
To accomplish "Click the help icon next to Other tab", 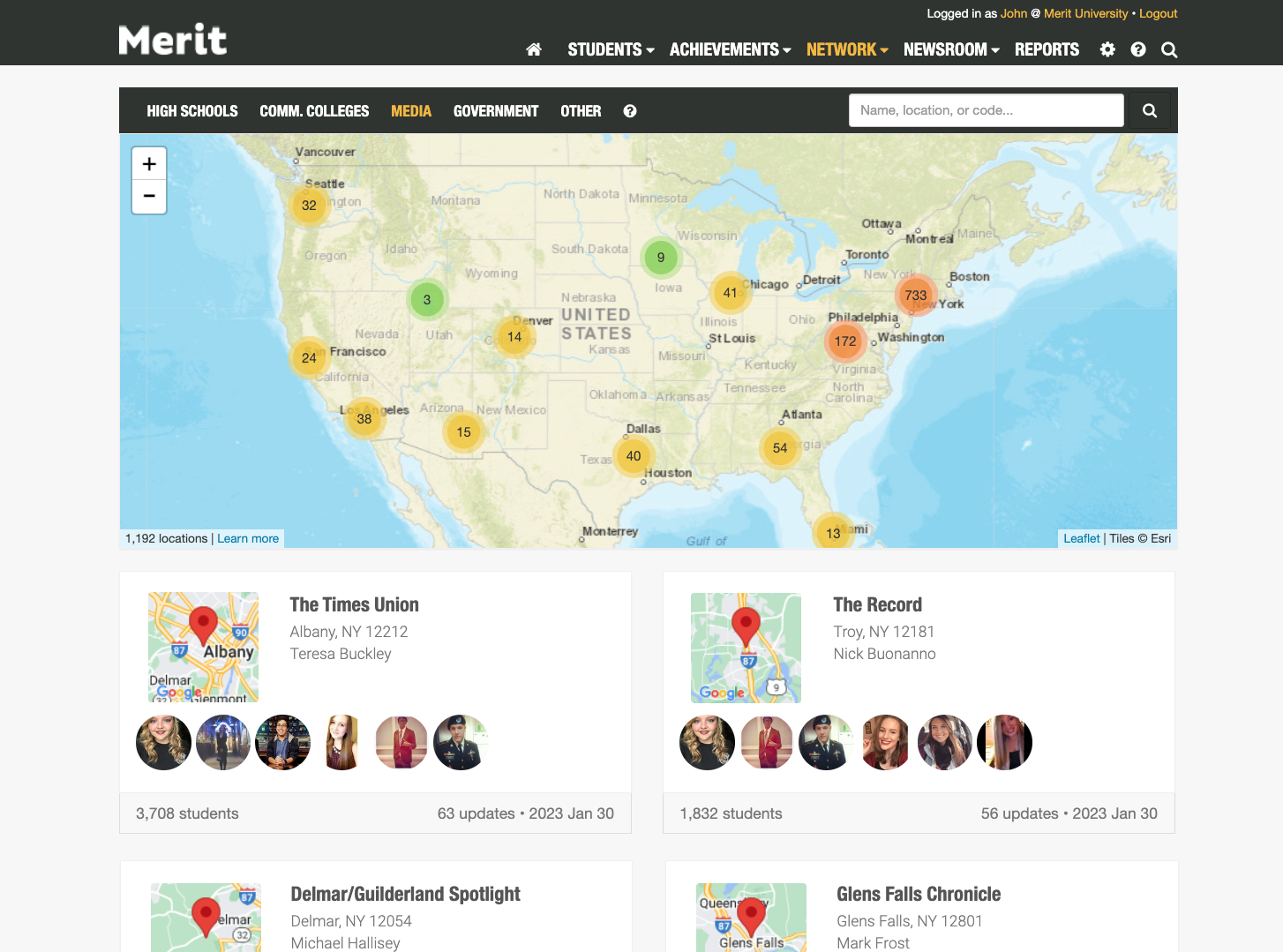I will click(x=630, y=111).
